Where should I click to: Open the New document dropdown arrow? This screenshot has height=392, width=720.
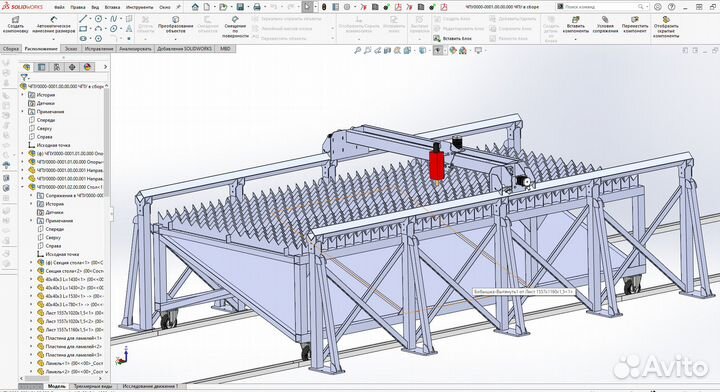214,7
